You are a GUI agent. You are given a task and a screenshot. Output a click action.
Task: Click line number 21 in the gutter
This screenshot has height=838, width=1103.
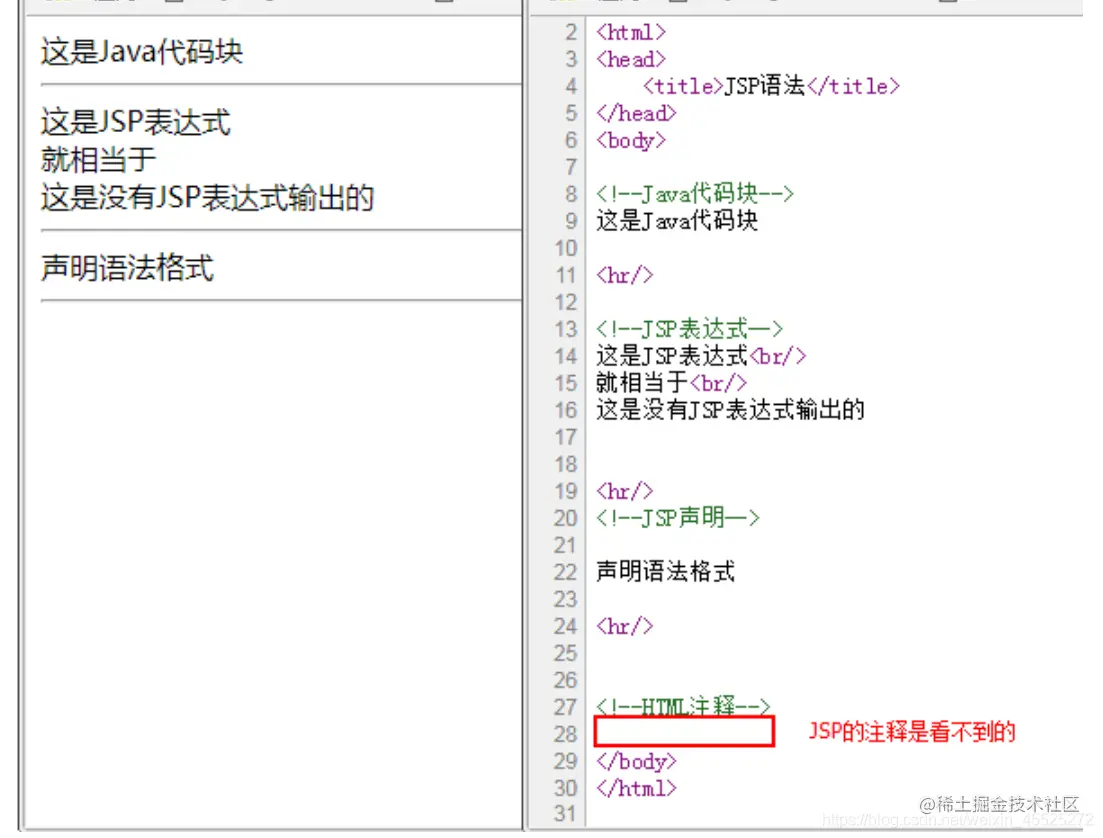coord(566,545)
